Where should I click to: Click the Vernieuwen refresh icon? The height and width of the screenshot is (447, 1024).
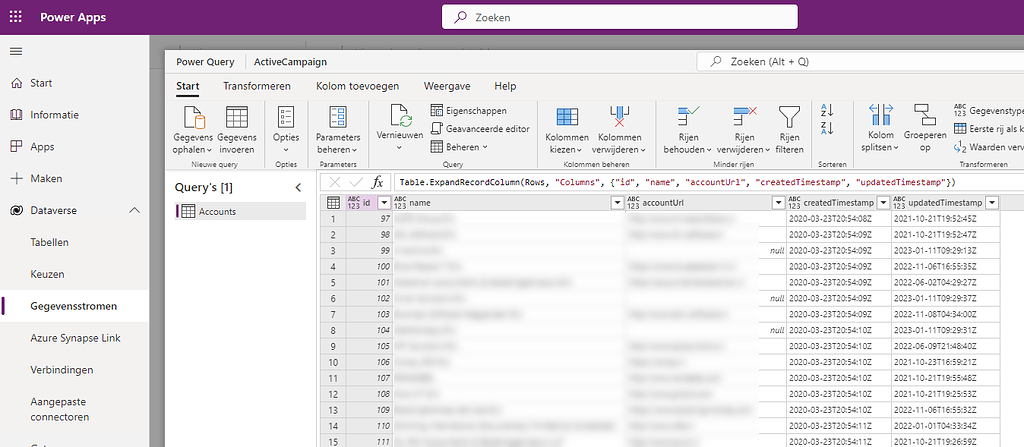coord(400,115)
